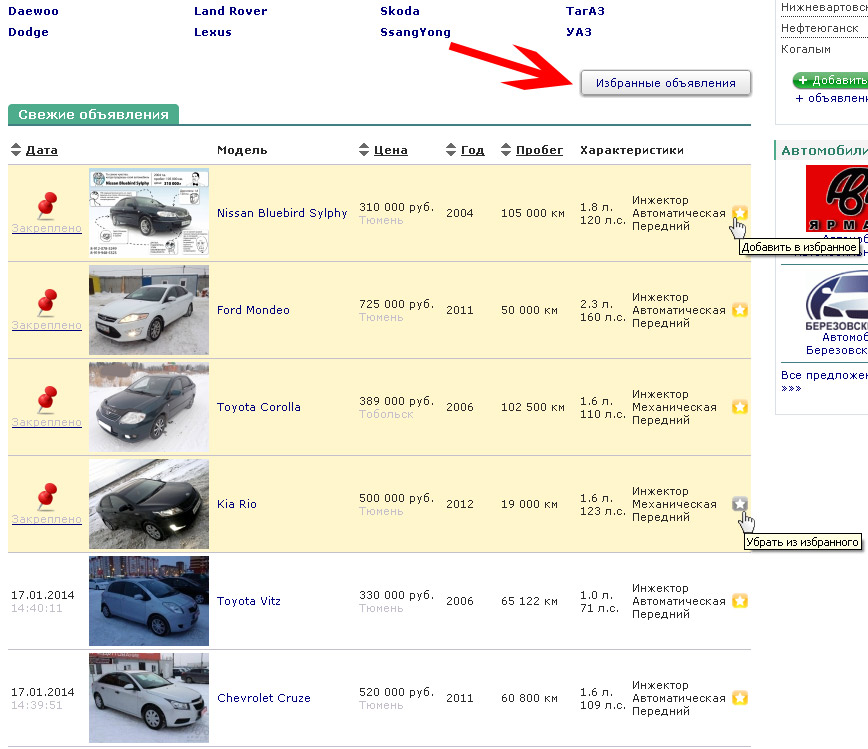Click the mileage 60 800 км
Viewport: 868px width, 749px height.
529,698
